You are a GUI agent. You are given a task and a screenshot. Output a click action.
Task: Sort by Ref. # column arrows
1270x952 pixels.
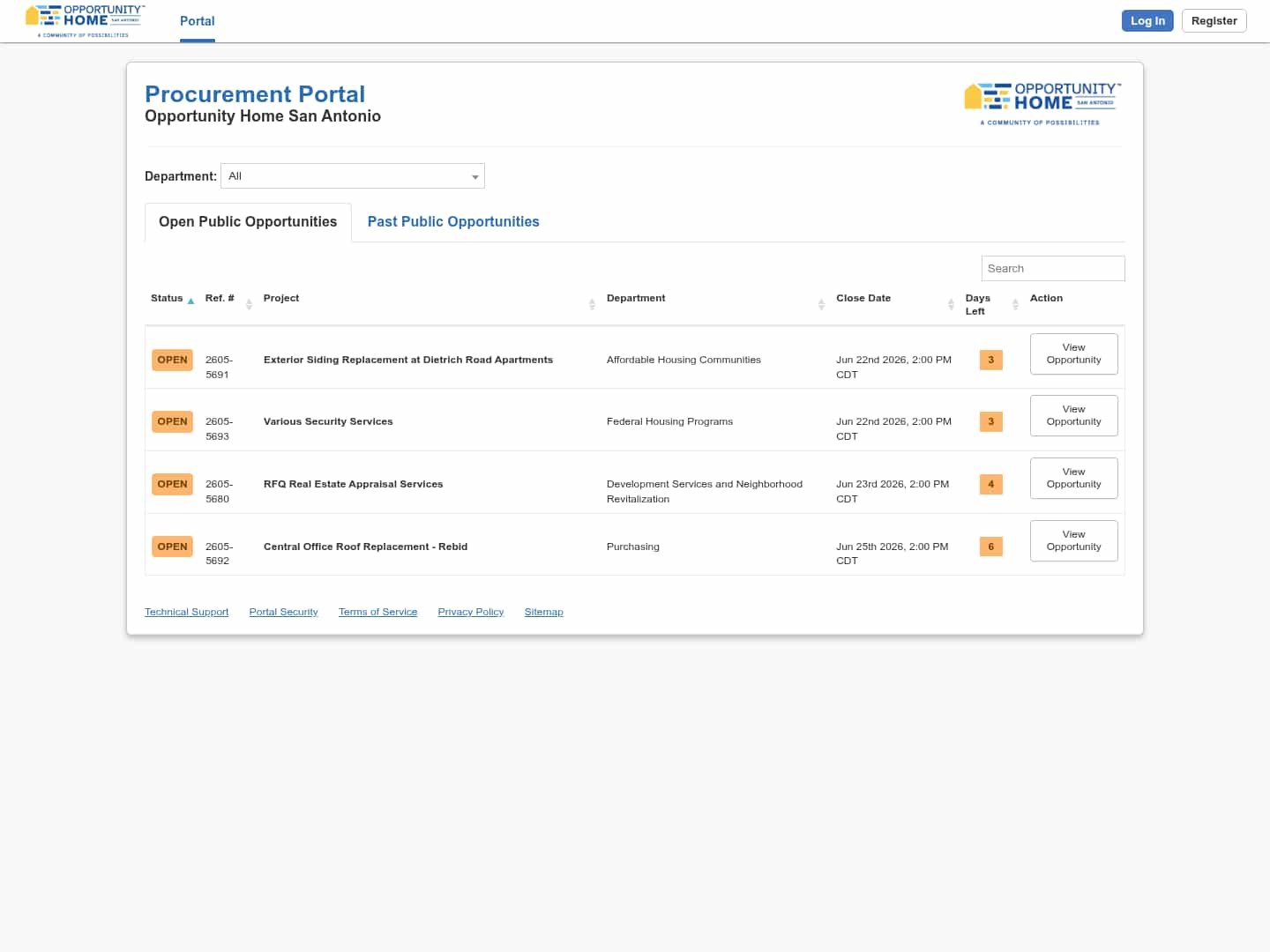[249, 304]
